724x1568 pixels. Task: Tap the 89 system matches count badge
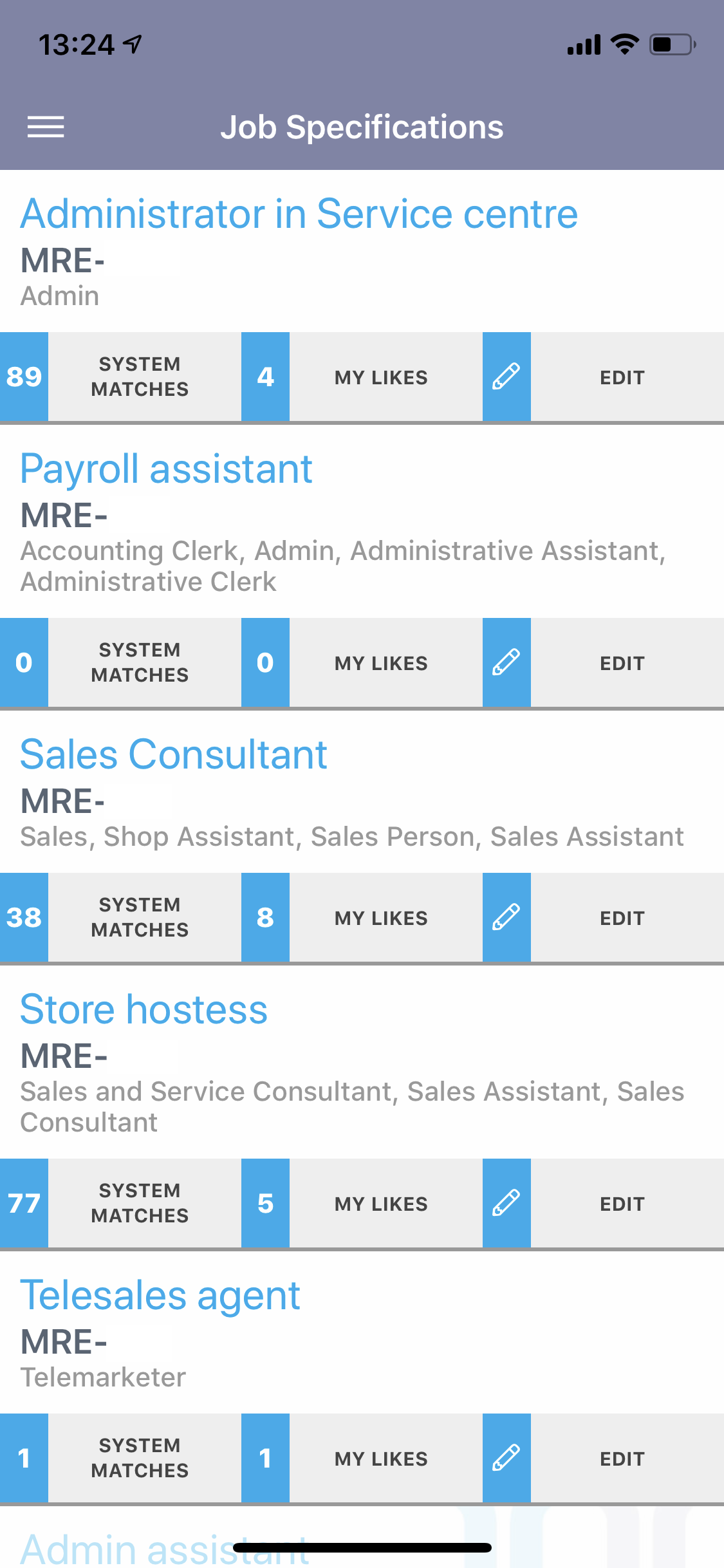[x=24, y=377]
